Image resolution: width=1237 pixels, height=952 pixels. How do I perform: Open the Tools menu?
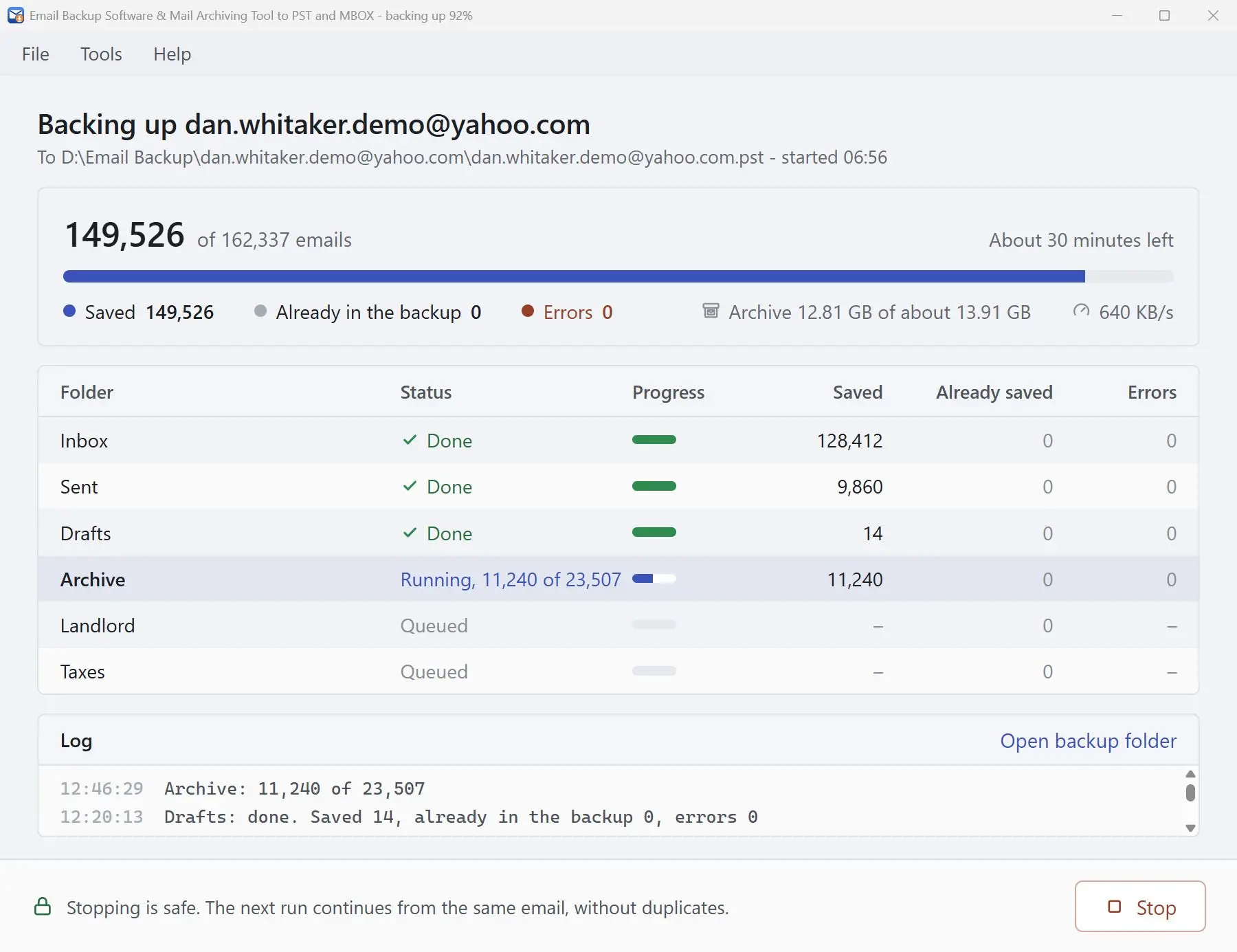[101, 54]
